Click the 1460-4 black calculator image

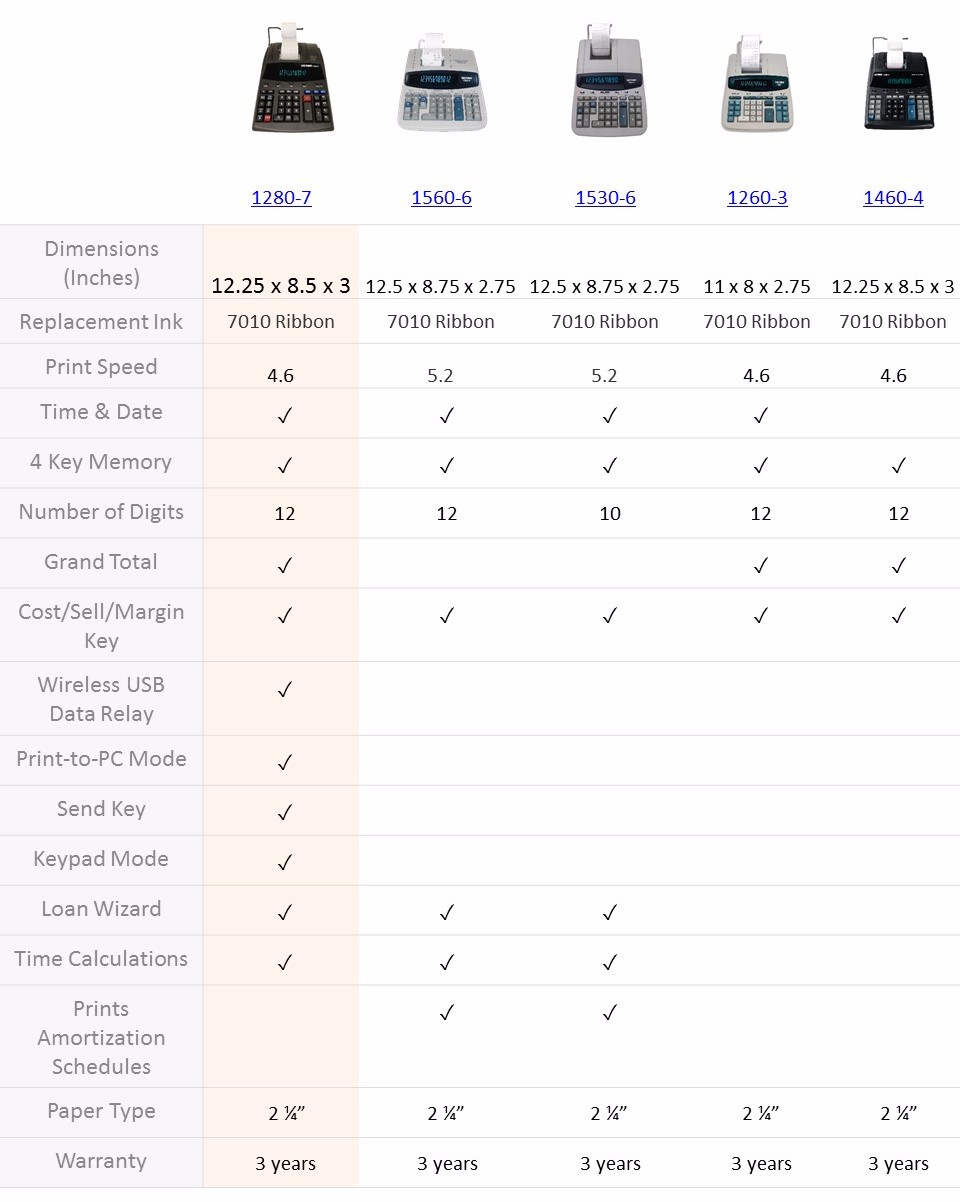pyautogui.click(x=897, y=84)
